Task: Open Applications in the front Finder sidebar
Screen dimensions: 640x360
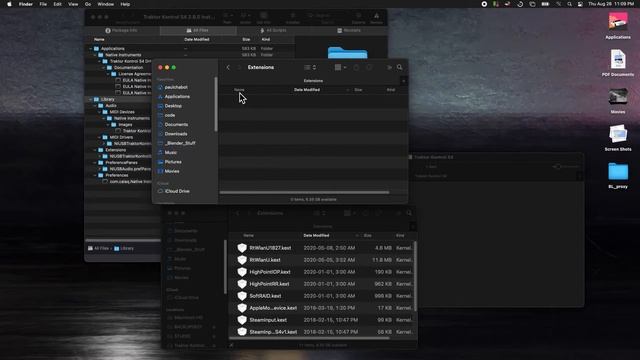Action: [x=177, y=97]
